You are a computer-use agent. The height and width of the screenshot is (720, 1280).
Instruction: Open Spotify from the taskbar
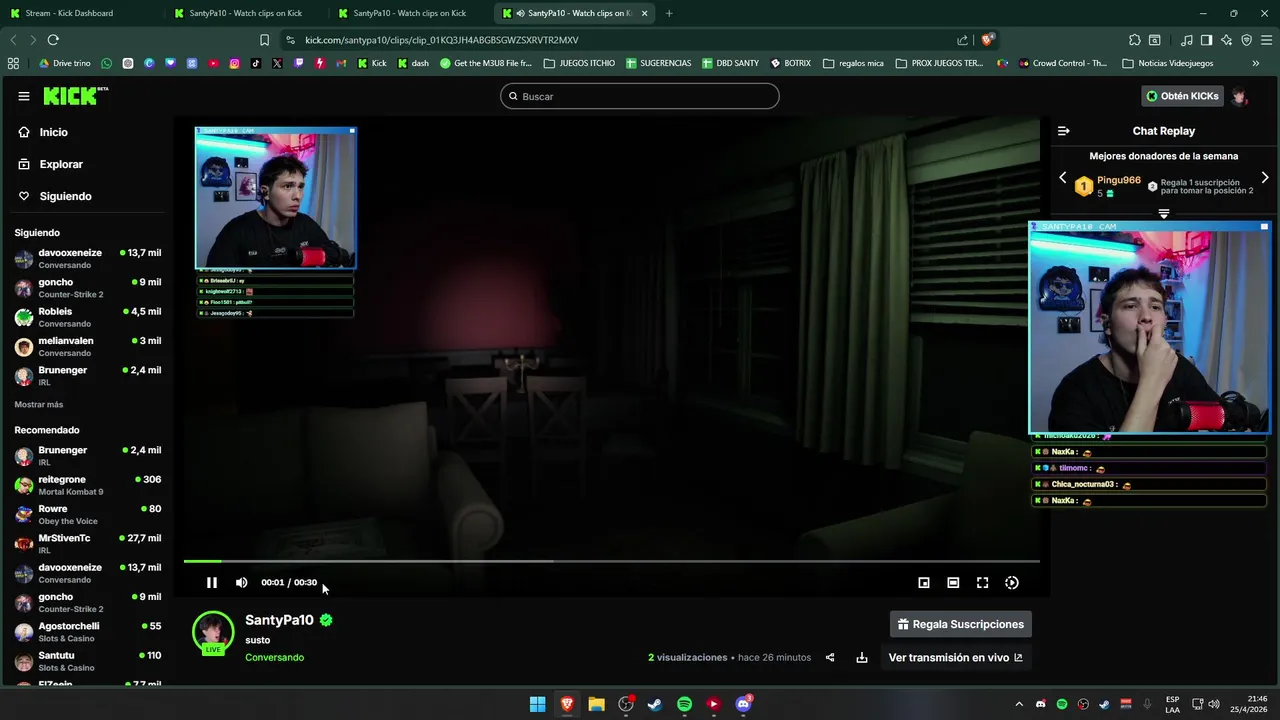click(x=684, y=704)
